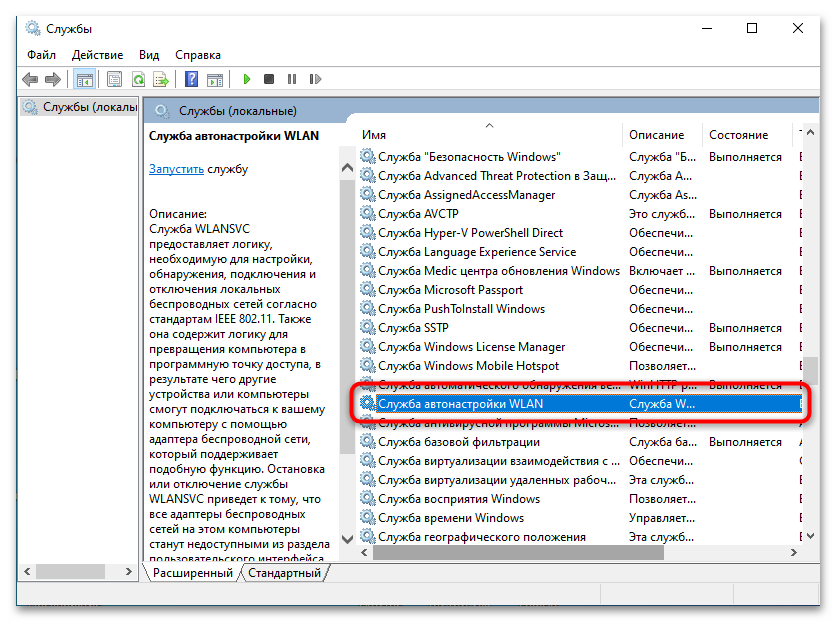Stop the service with square button
The height and width of the screenshot is (622, 836).
pyautogui.click(x=269, y=79)
